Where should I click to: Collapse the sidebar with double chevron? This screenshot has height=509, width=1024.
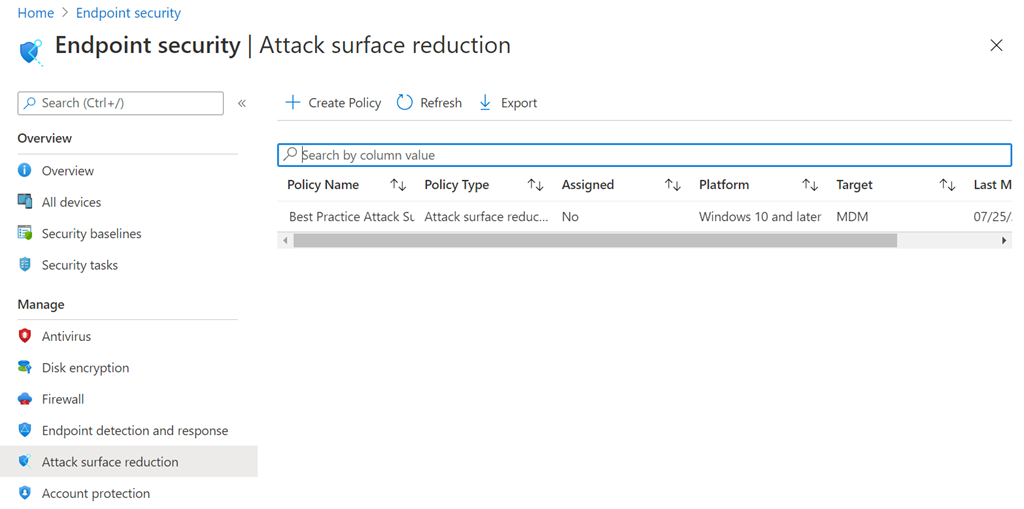tap(242, 103)
